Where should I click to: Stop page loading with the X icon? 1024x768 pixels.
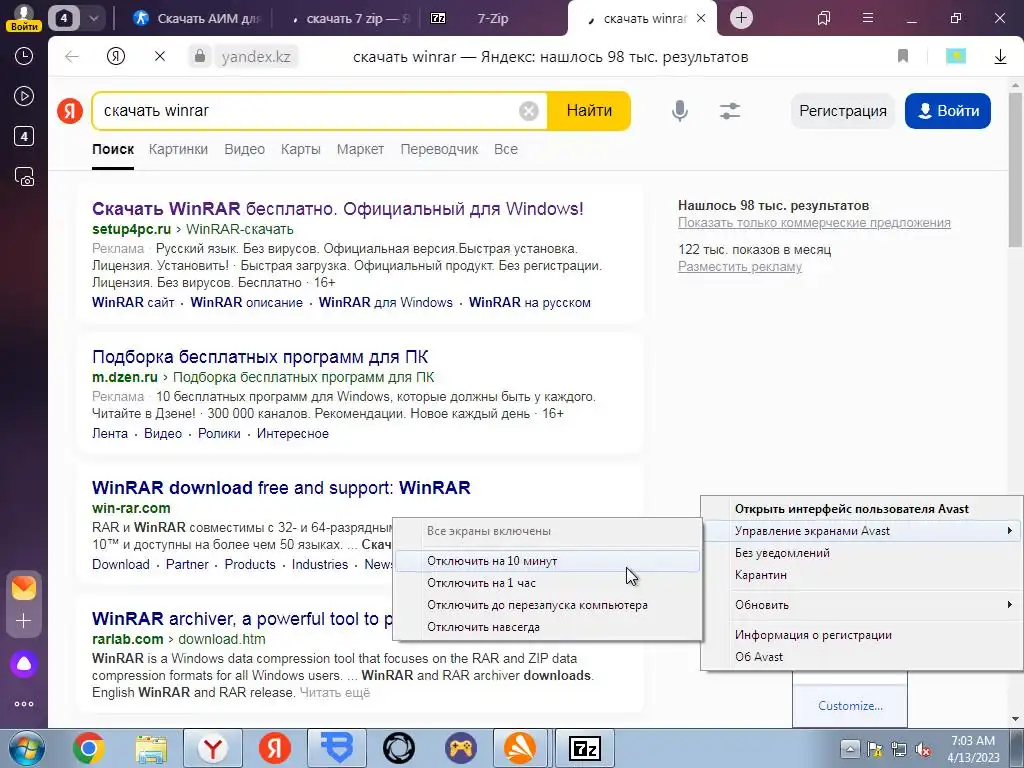click(x=159, y=57)
